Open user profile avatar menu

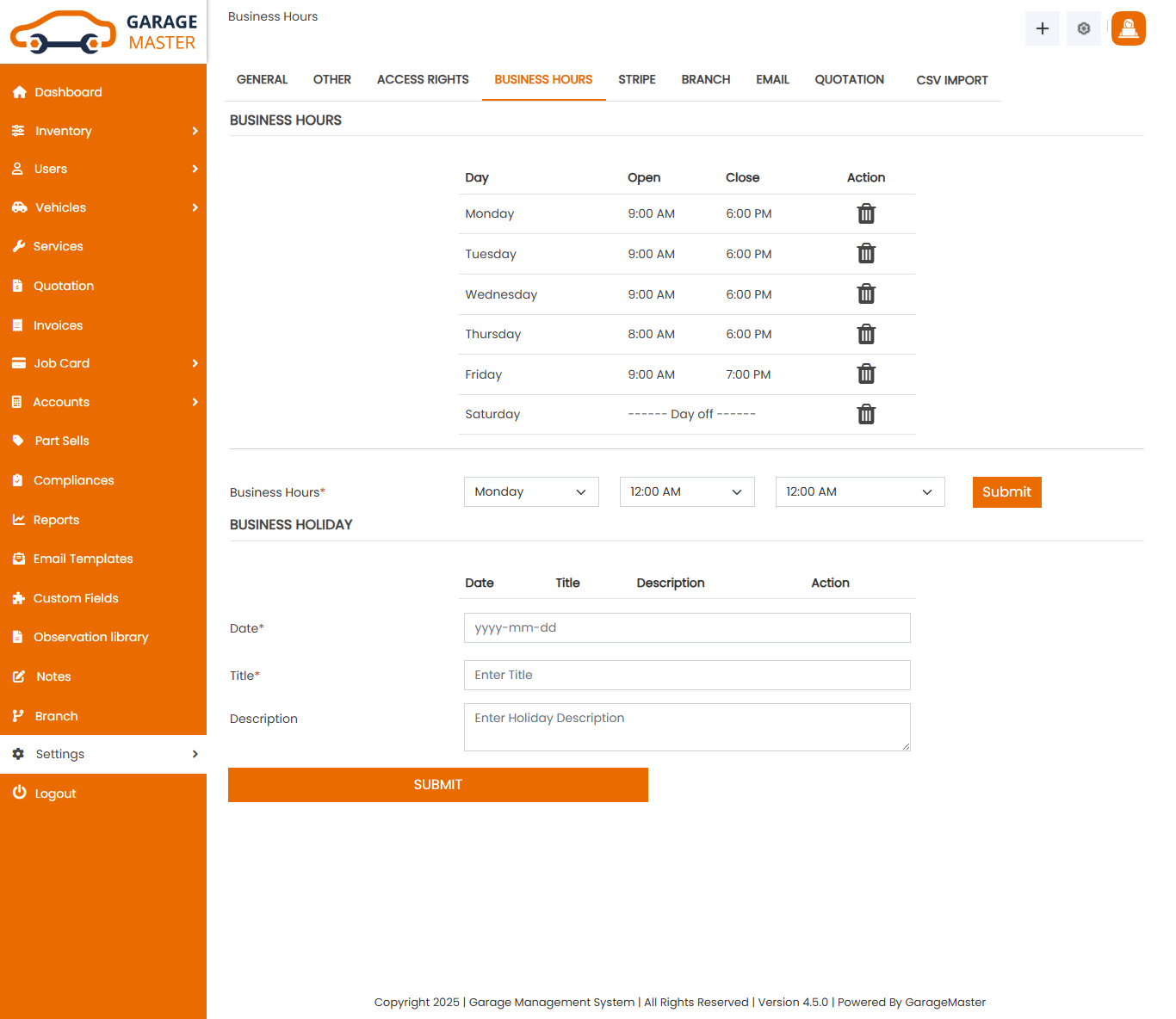pyautogui.click(x=1128, y=28)
